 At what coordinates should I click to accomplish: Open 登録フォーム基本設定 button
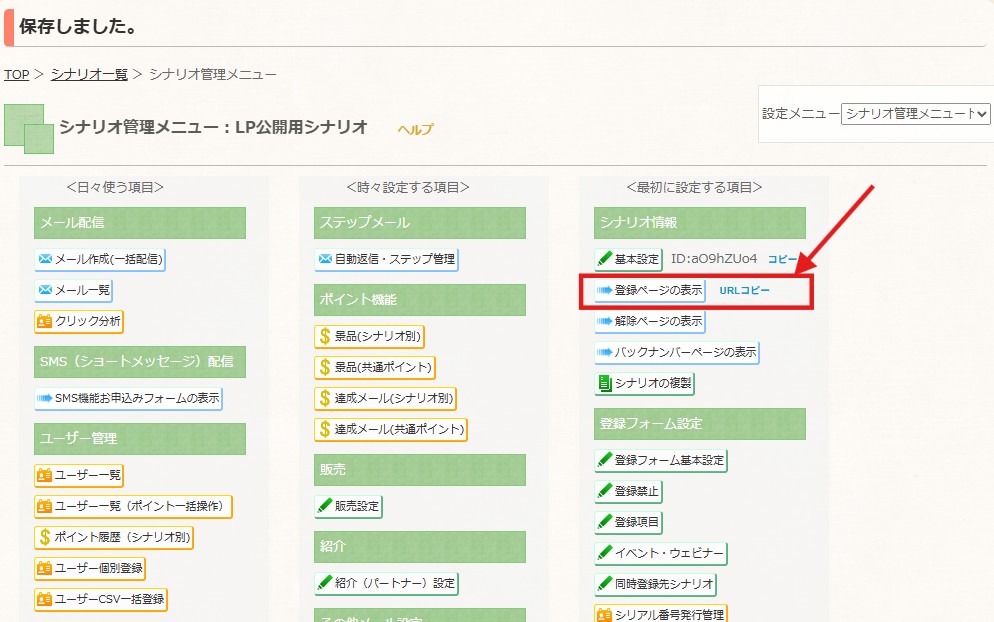coord(661,460)
